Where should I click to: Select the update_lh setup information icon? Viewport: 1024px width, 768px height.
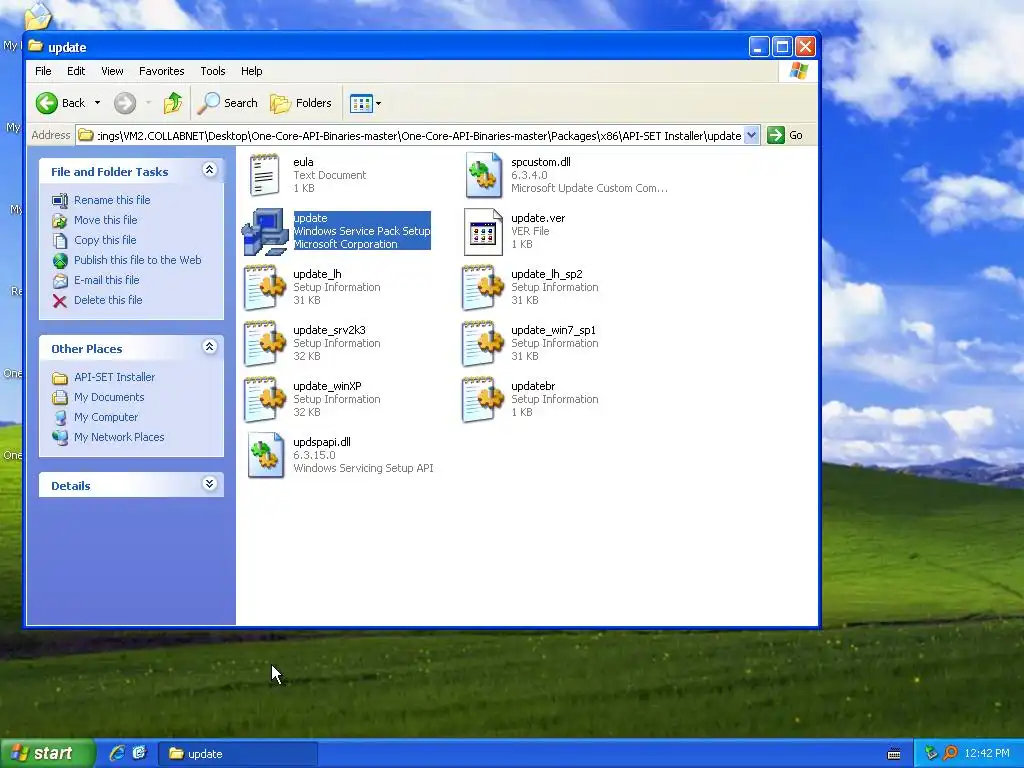click(x=264, y=287)
